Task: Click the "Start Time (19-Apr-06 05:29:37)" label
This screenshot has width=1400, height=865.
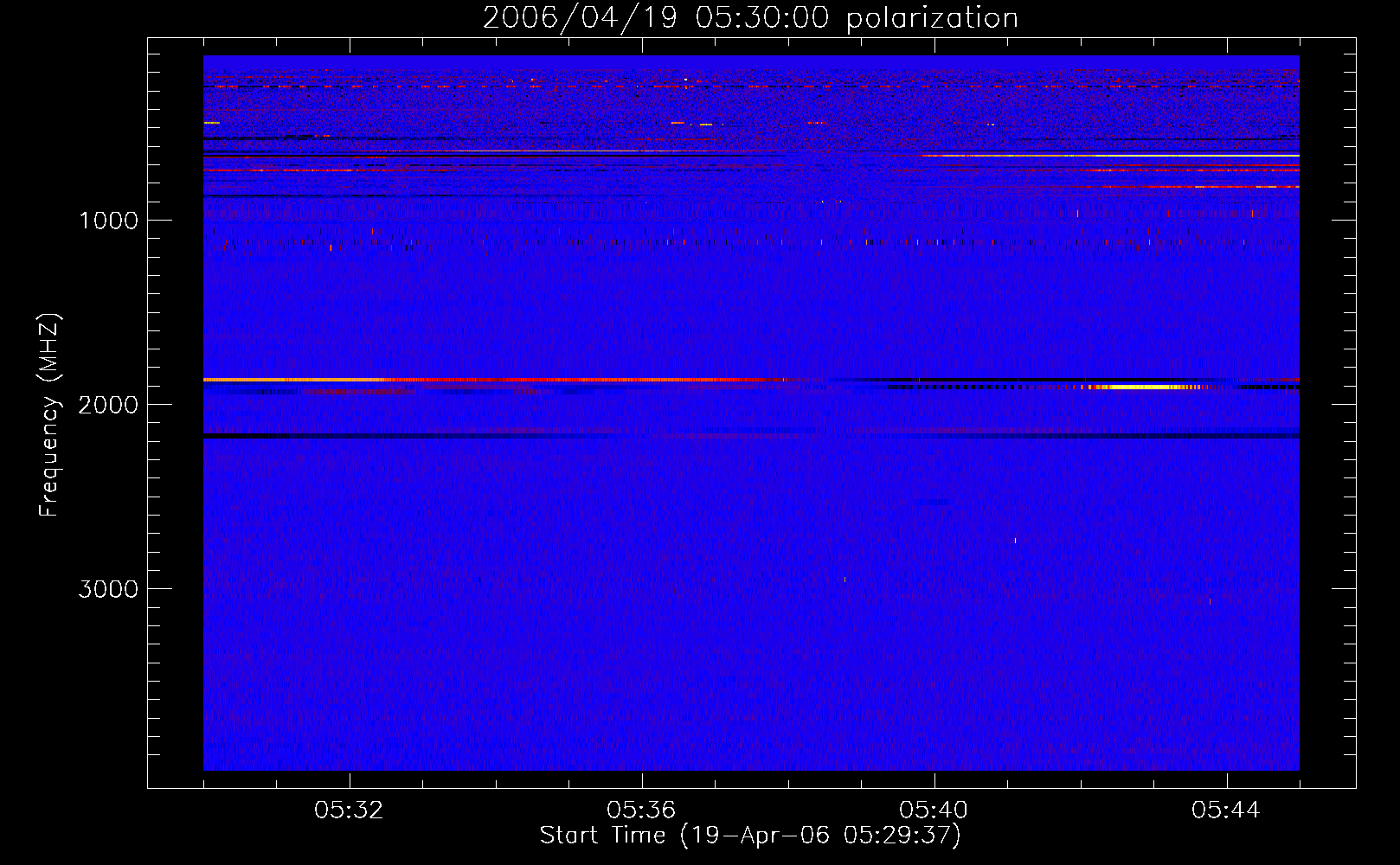Action: 750,836
